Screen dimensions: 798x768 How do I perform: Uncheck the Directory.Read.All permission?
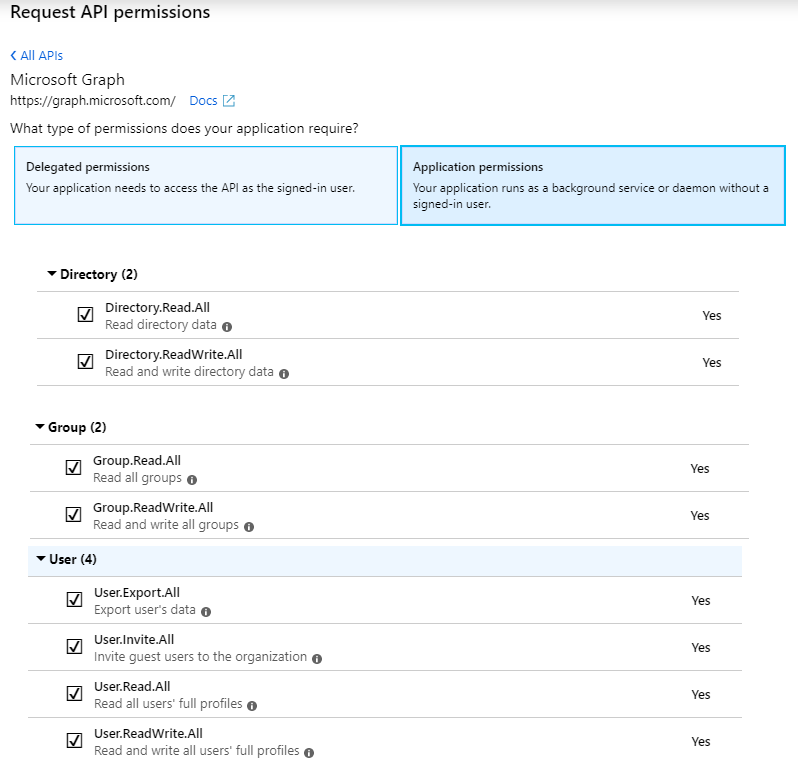click(x=85, y=315)
